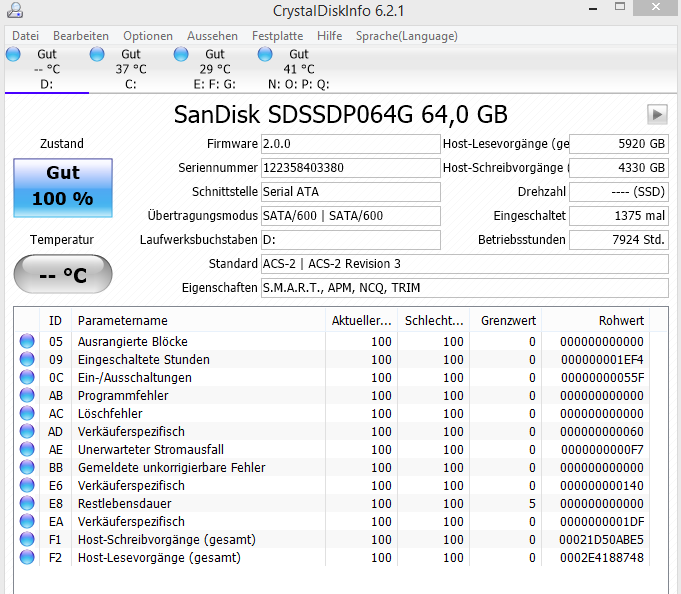This screenshot has width=681, height=594.
Task: Click the Standard field ACS-2 Revision 3
Action: click(465, 264)
